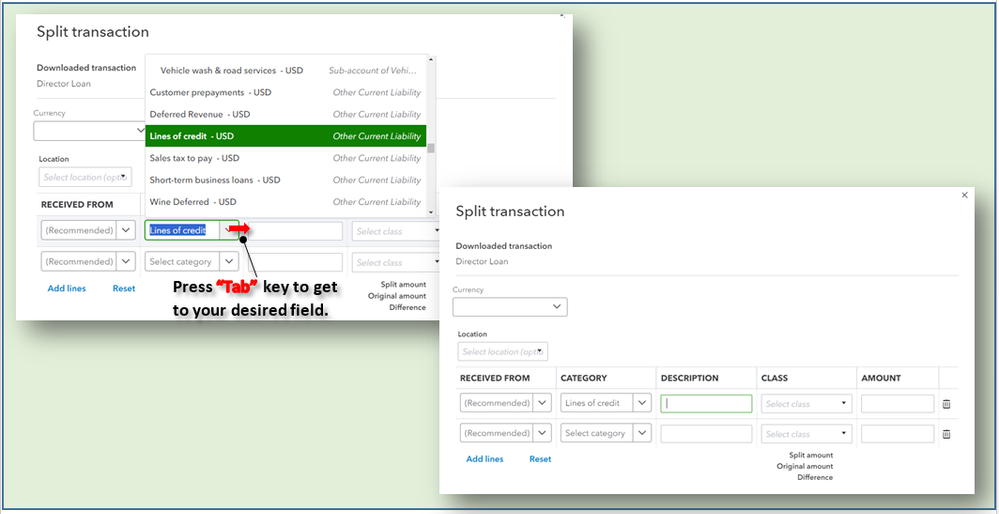The image size is (999, 514).
Task: Click first Description field in front dialog
Action: [706, 404]
